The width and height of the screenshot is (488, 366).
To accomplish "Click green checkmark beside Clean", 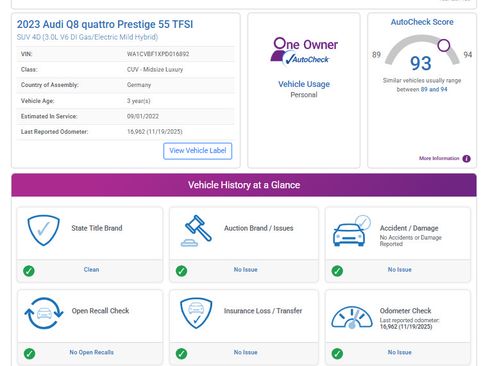I will coord(29,271).
